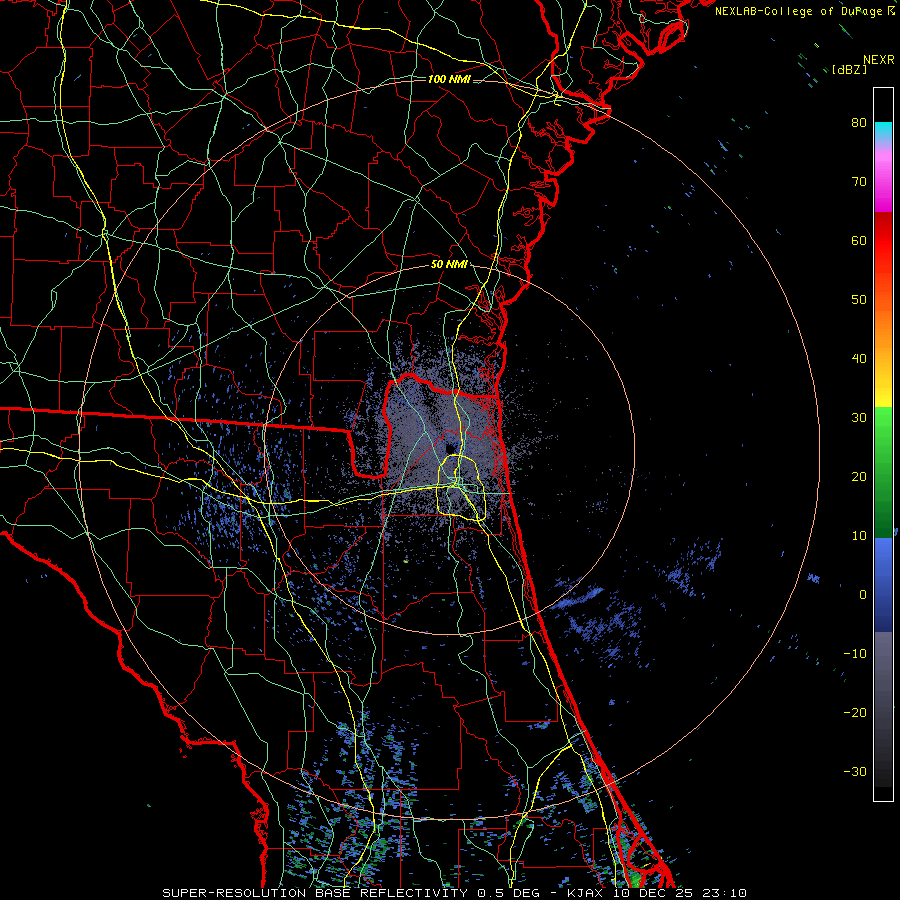Click the 60 value on dBZ scale

[859, 240]
